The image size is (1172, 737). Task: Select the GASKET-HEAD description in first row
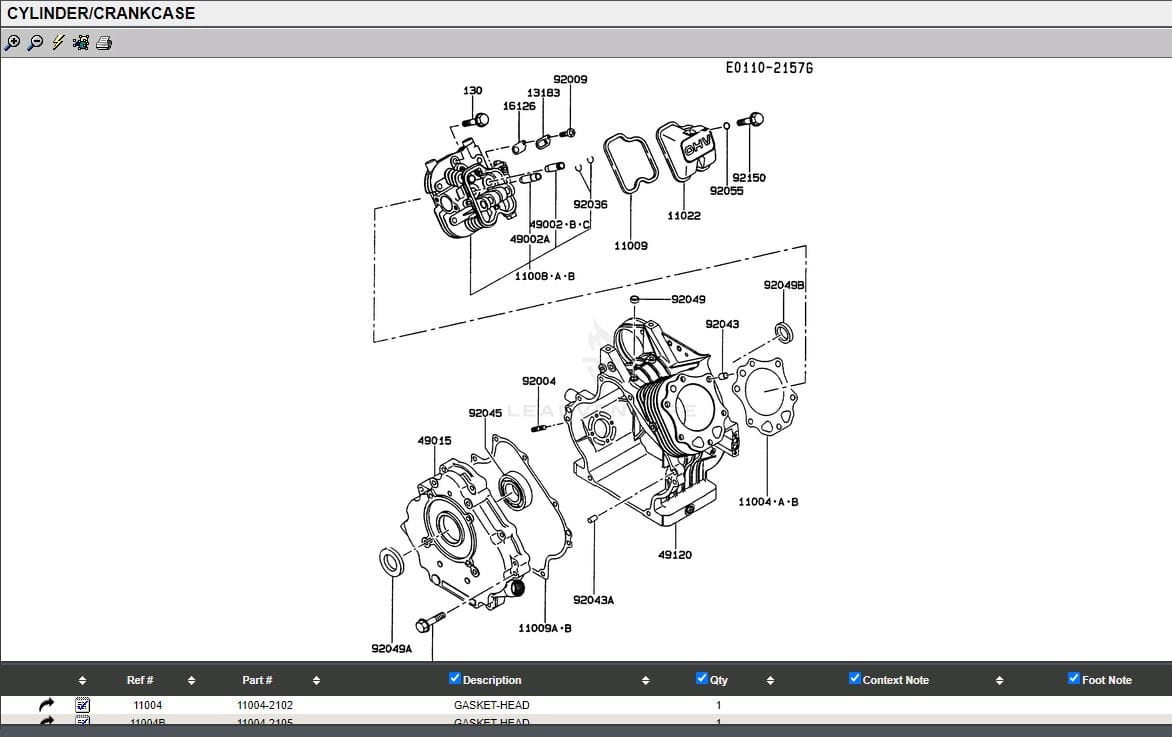point(492,705)
